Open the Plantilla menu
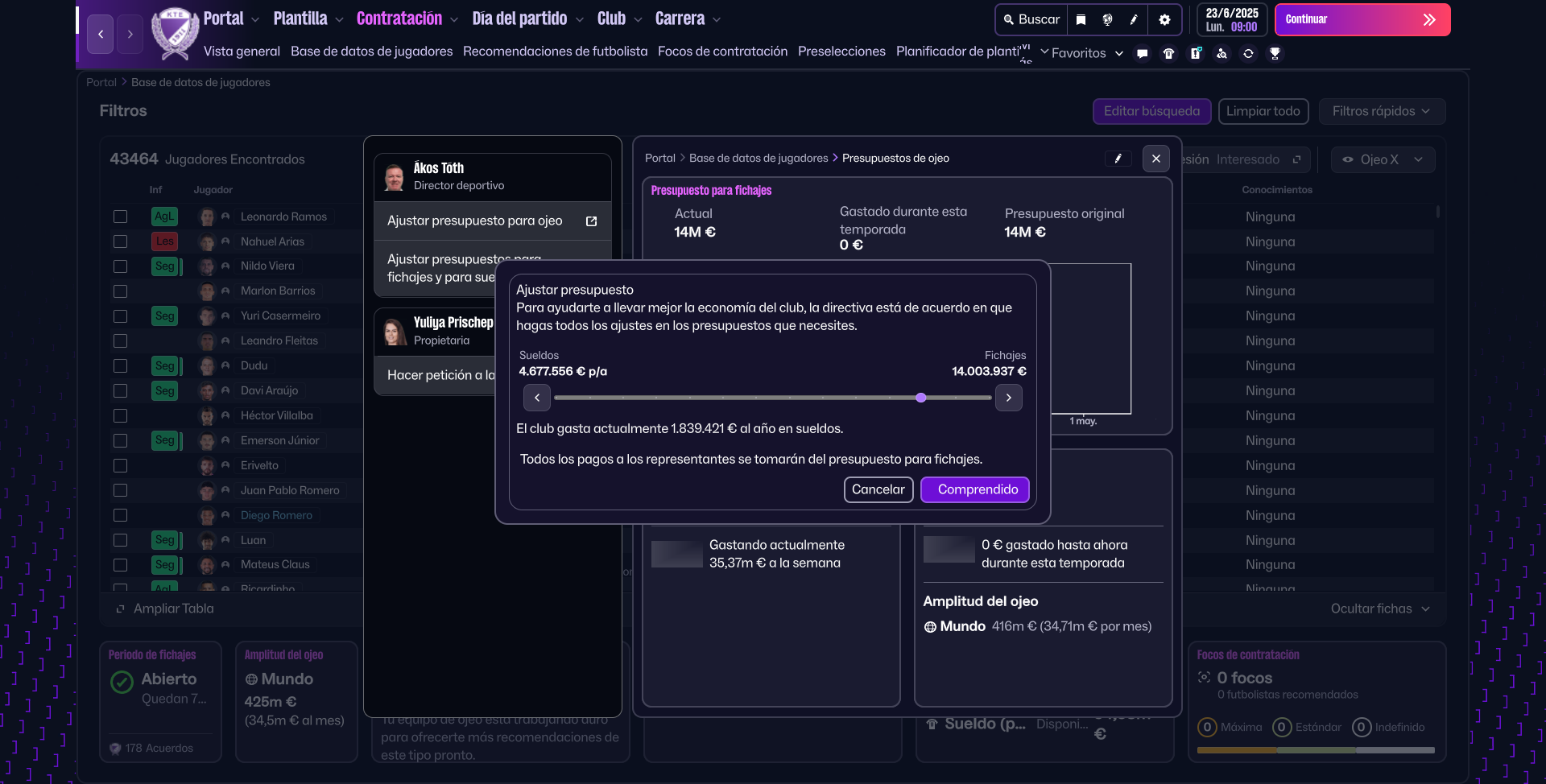Viewport: 1546px width, 784px height. (308, 19)
